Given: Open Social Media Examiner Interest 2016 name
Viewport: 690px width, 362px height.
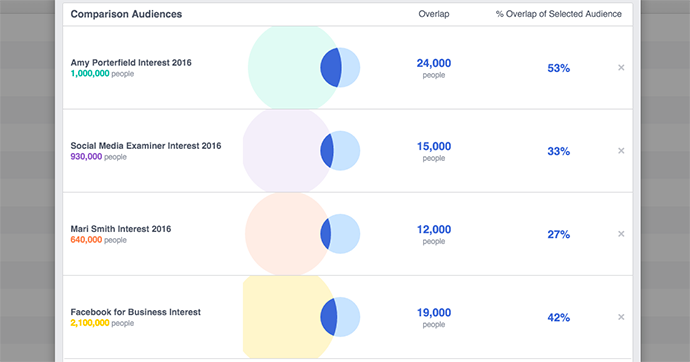Looking at the screenshot, I should coord(146,146).
